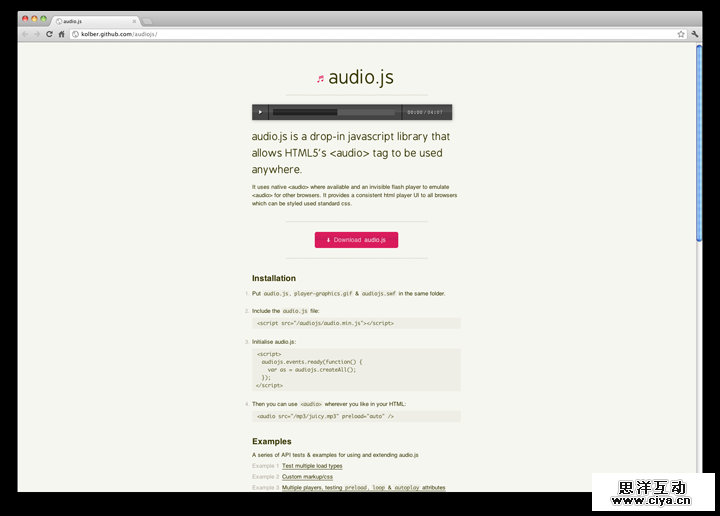The width and height of the screenshot is (720, 516).
Task: Click the Download audio.js button
Action: tap(356, 240)
